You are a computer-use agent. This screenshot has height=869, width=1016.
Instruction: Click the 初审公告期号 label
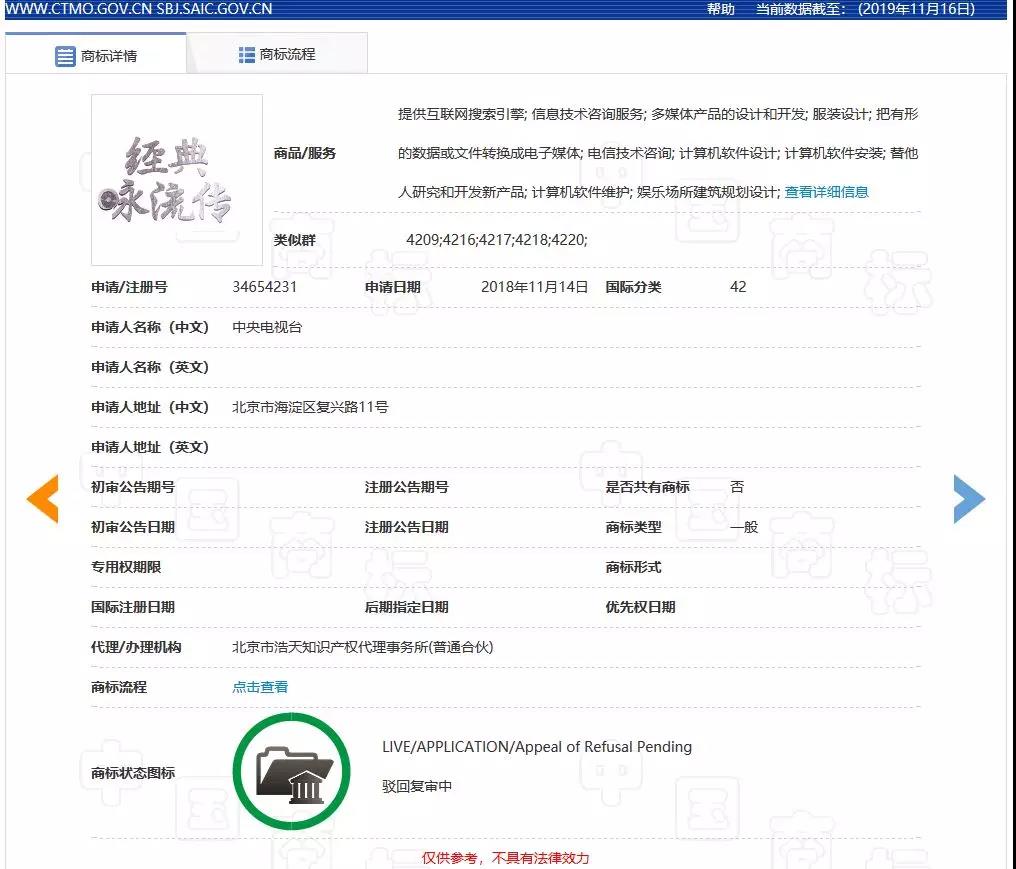point(133,487)
